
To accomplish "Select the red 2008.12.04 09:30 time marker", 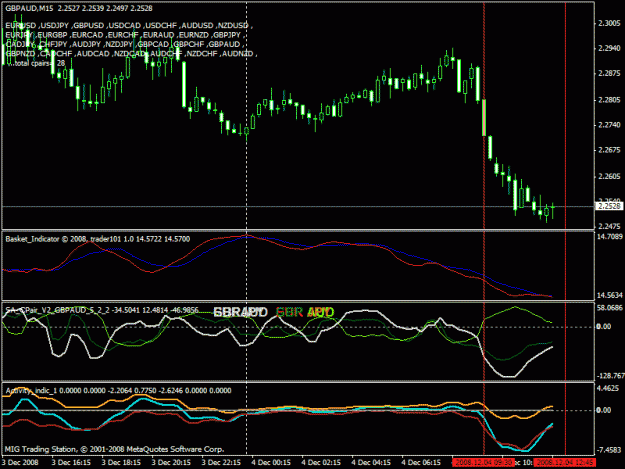I will click(x=484, y=463).
